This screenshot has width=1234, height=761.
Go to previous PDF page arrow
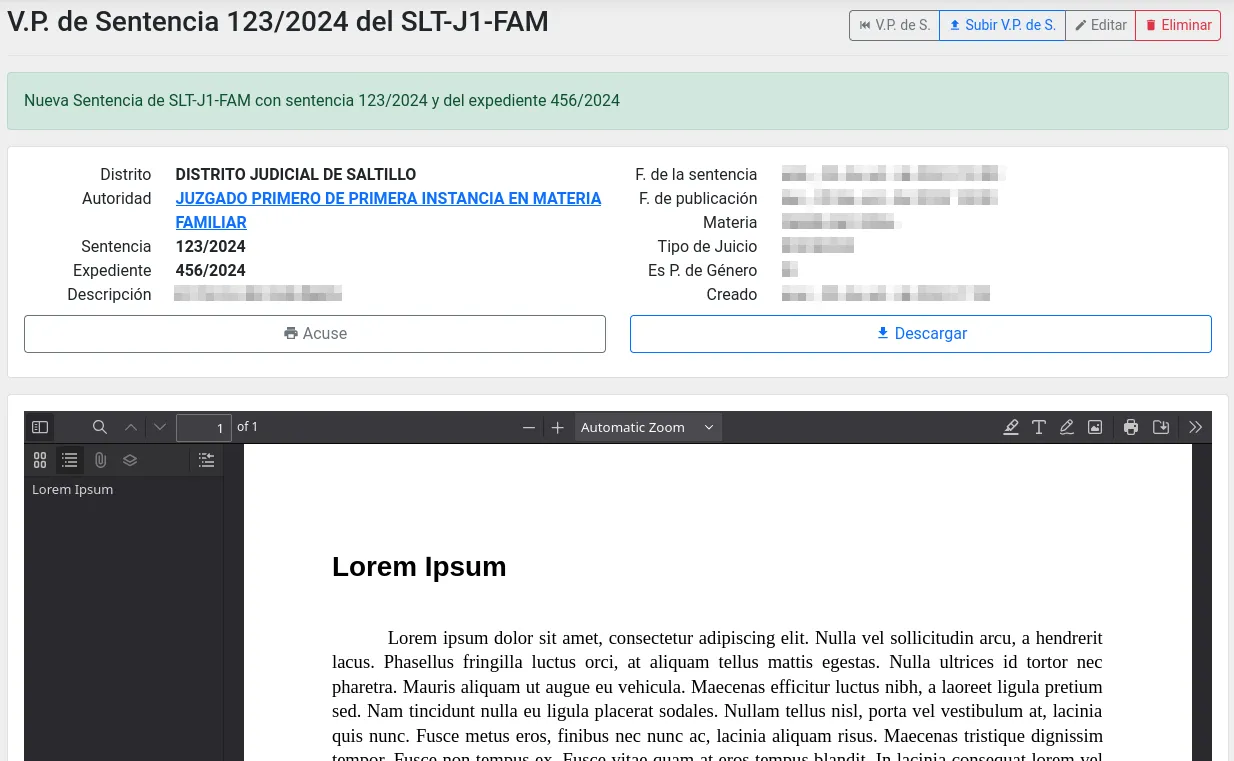(x=131, y=427)
